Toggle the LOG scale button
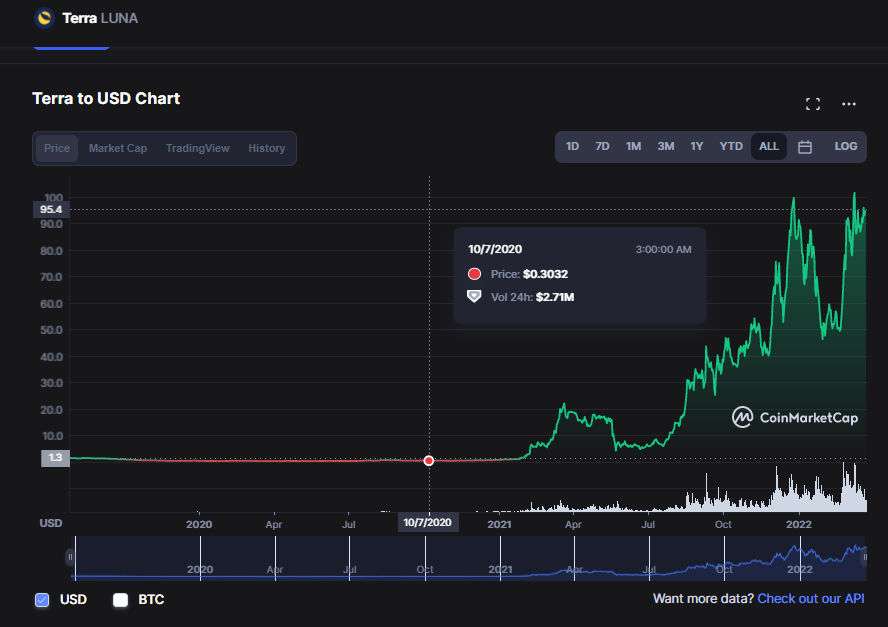This screenshot has height=627, width=888. [846, 146]
